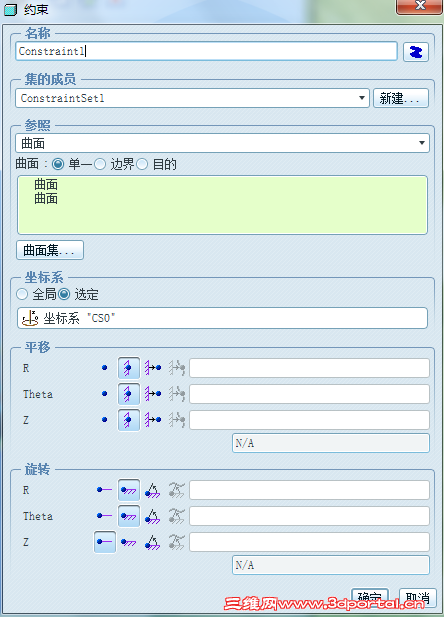Set translation R to Prescribed

coord(153,368)
